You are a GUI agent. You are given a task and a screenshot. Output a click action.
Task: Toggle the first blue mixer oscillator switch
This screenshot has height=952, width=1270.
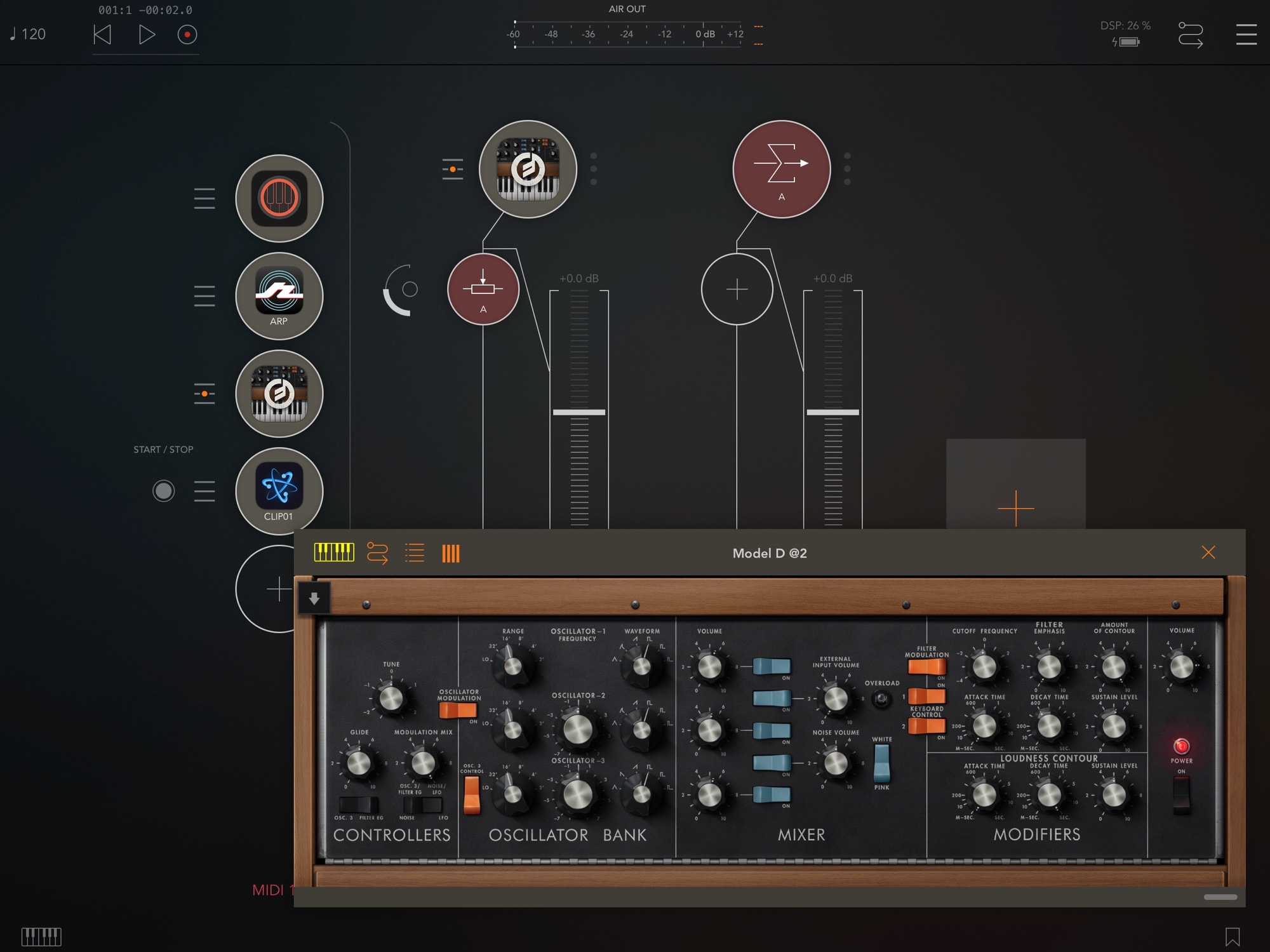[x=772, y=666]
